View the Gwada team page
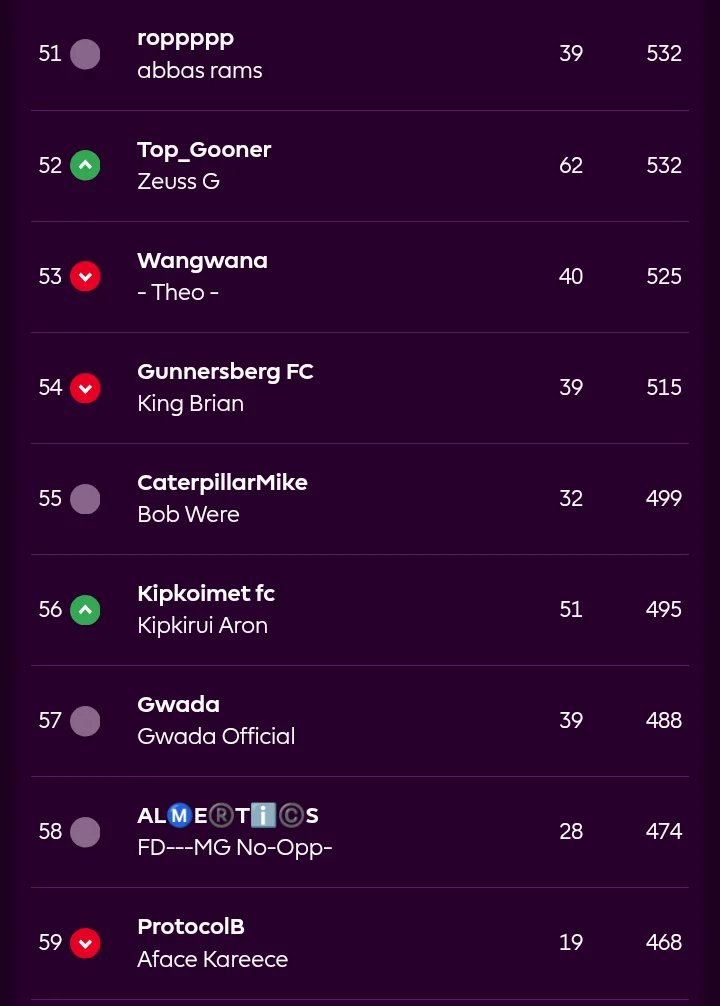The width and height of the screenshot is (720, 1006). [178, 704]
